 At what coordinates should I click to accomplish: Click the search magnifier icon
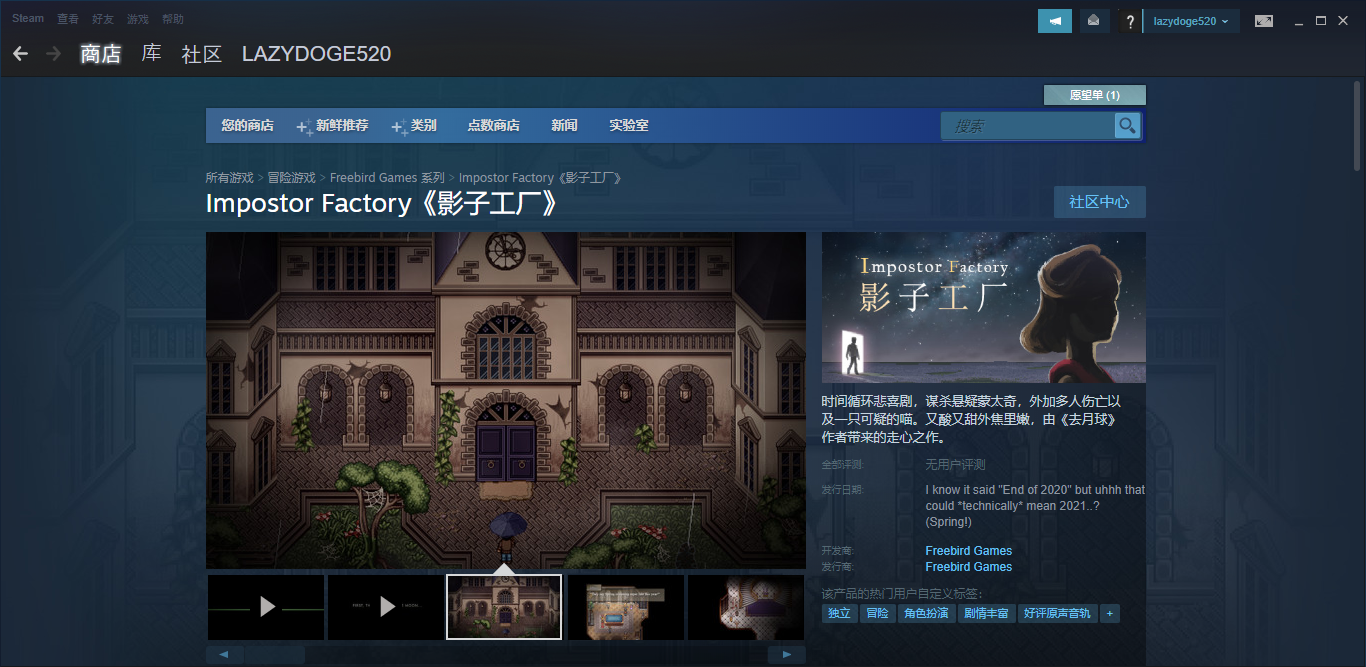(1127, 125)
